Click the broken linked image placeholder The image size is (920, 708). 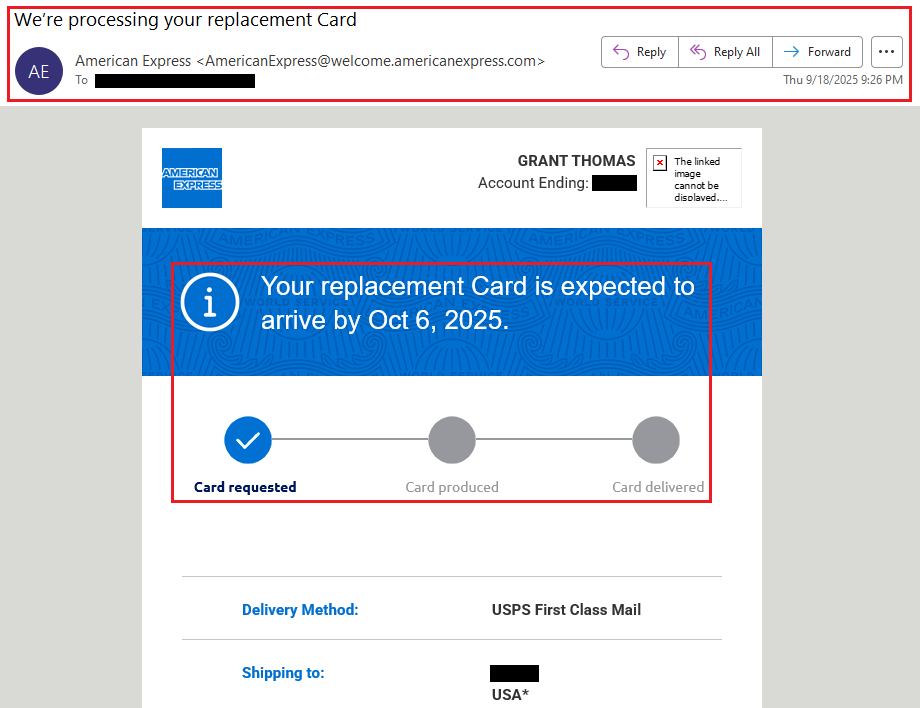(x=694, y=178)
